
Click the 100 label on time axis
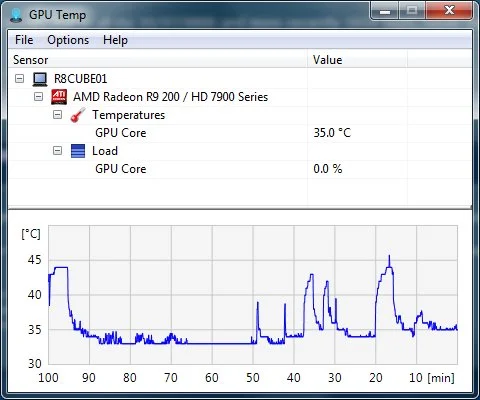pyautogui.click(x=48, y=378)
